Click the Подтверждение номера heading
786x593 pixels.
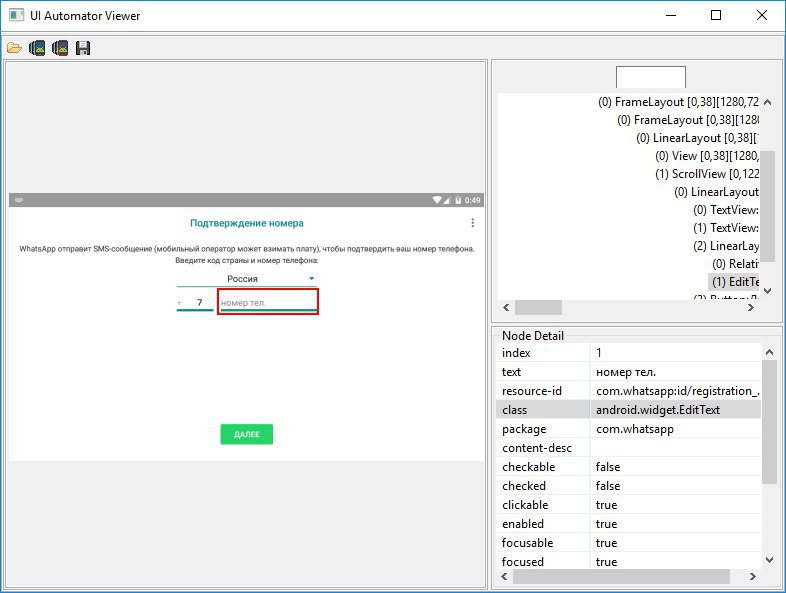tap(247, 223)
